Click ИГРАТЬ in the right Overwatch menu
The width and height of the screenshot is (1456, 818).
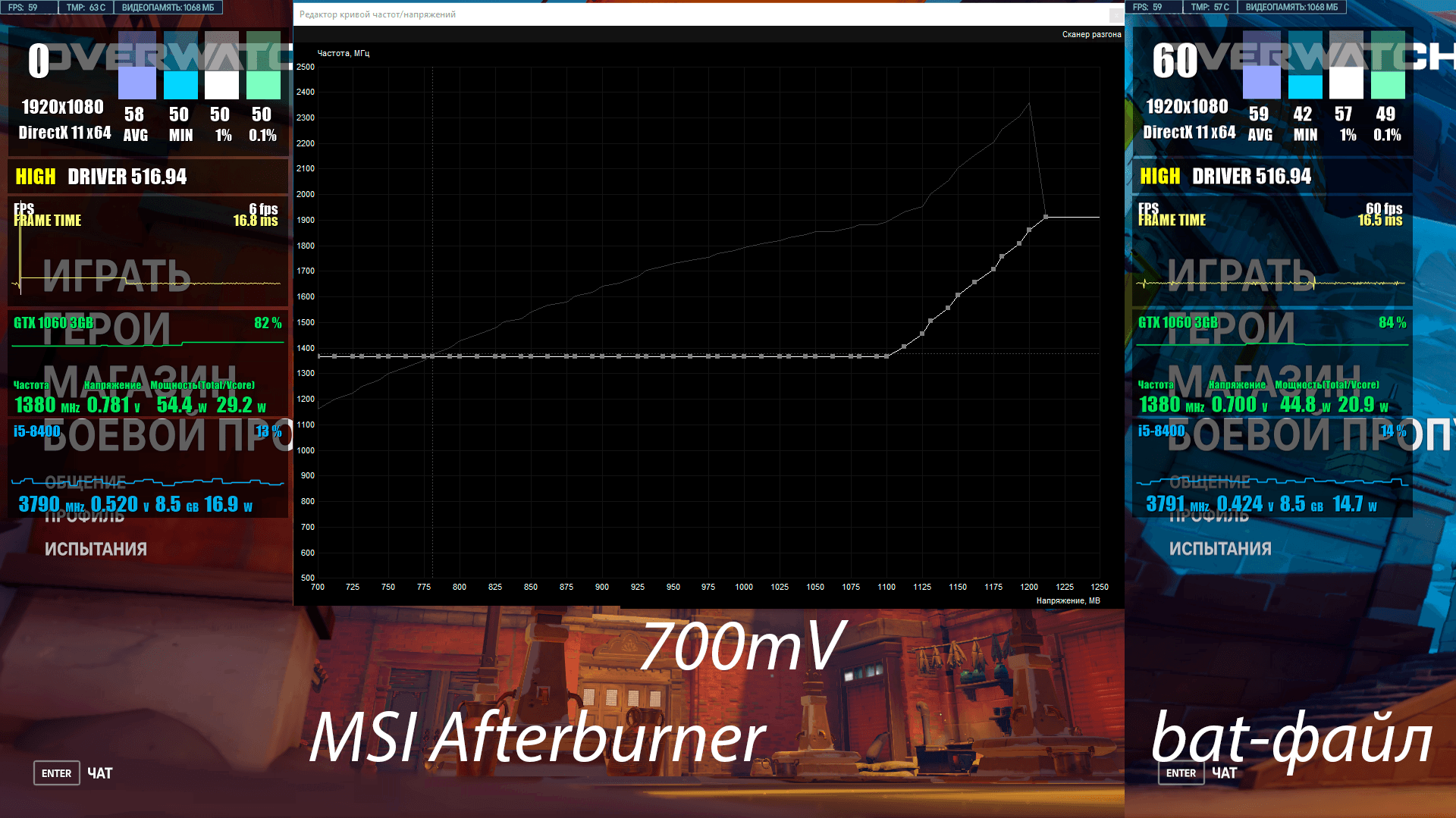click(1241, 274)
